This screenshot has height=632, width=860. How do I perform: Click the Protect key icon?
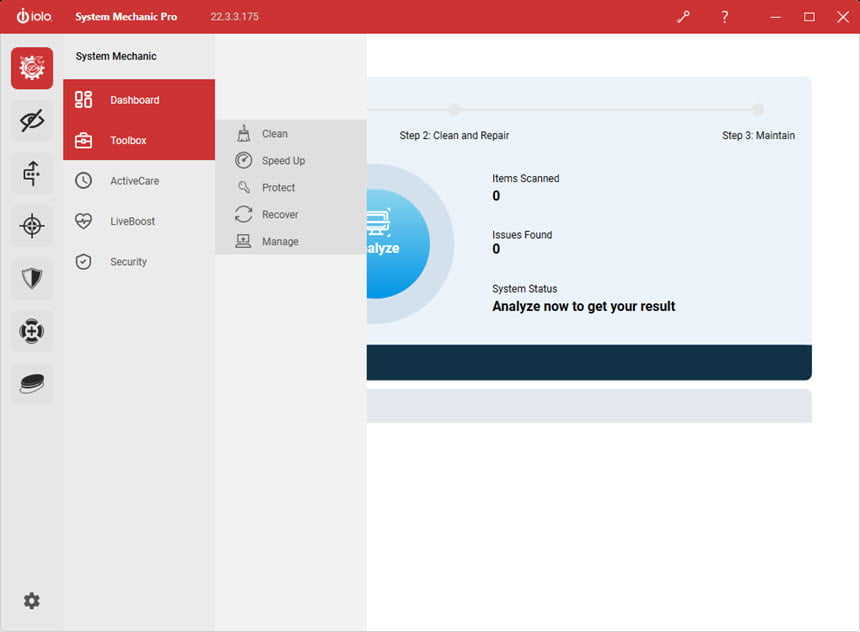(x=244, y=187)
